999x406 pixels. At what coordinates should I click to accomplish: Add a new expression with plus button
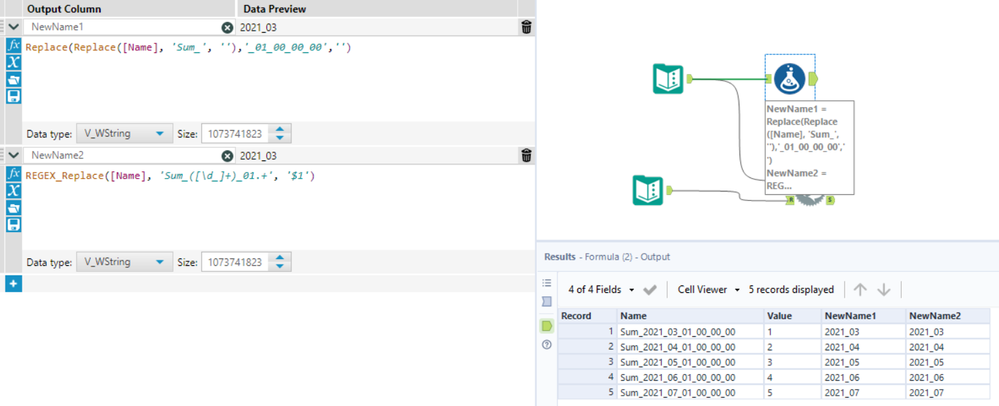pyautogui.click(x=13, y=284)
